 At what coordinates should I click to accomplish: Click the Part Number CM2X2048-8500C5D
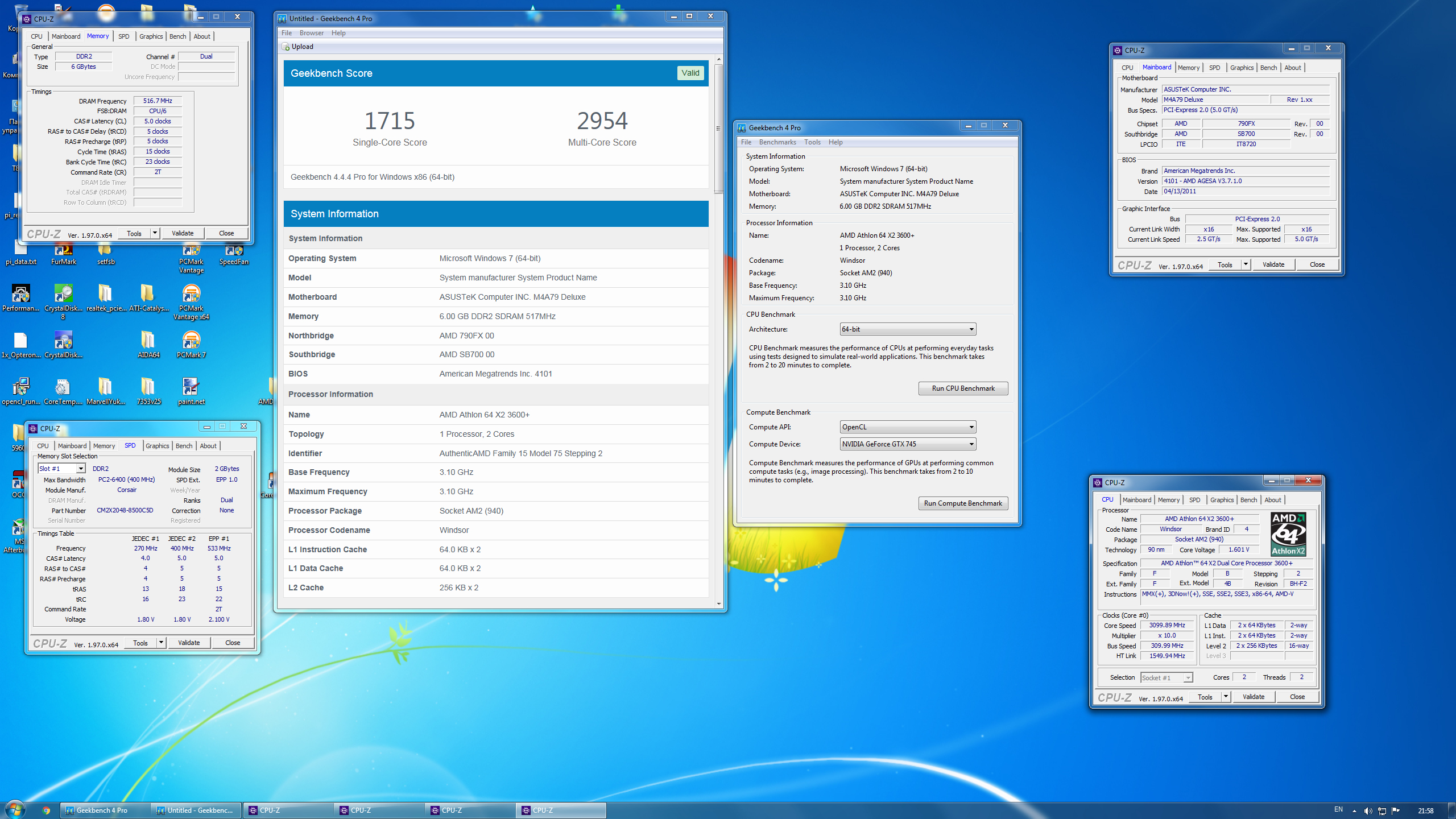coord(125,510)
